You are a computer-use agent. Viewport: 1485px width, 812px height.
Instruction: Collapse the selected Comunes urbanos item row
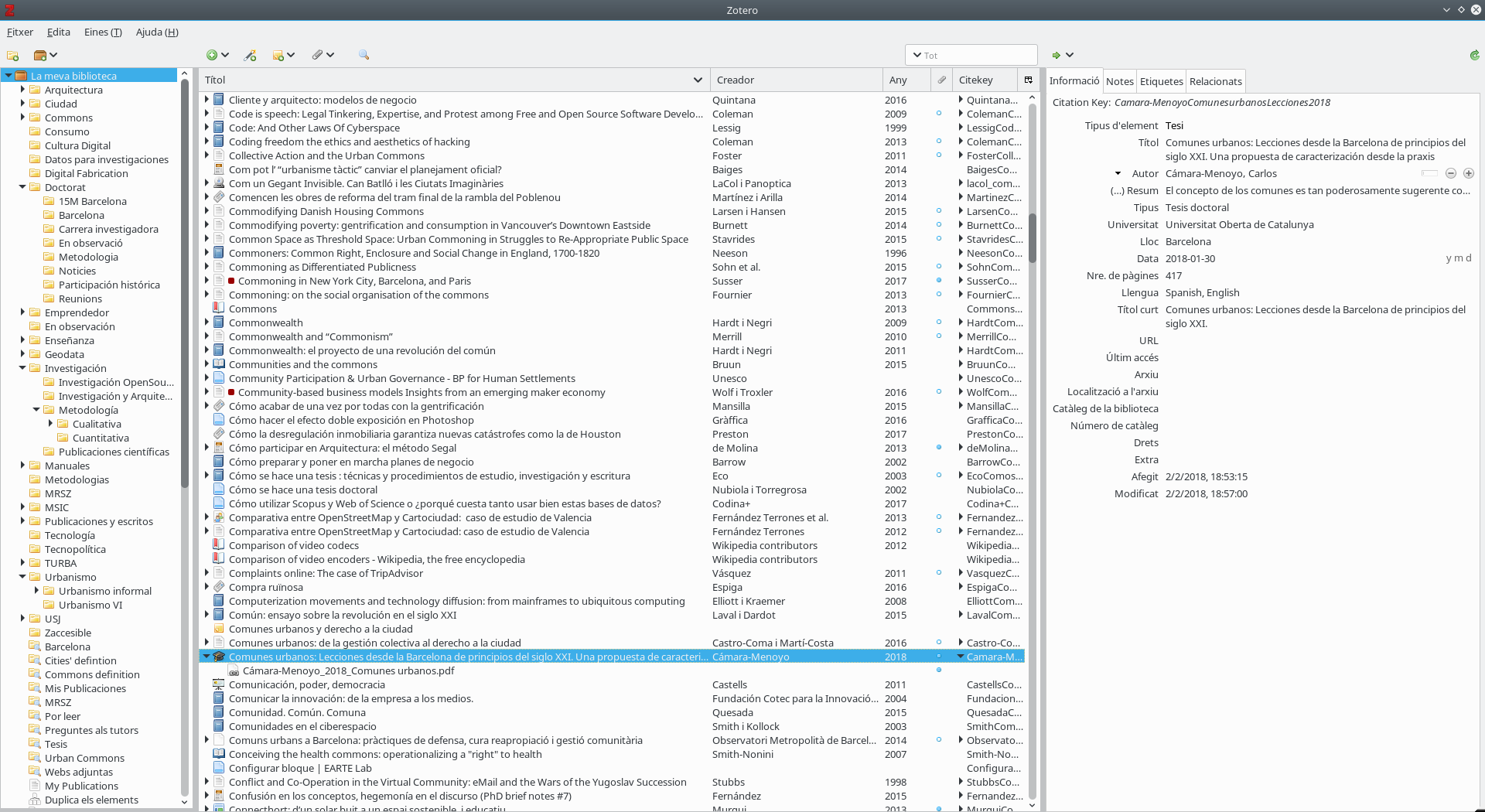pos(207,657)
